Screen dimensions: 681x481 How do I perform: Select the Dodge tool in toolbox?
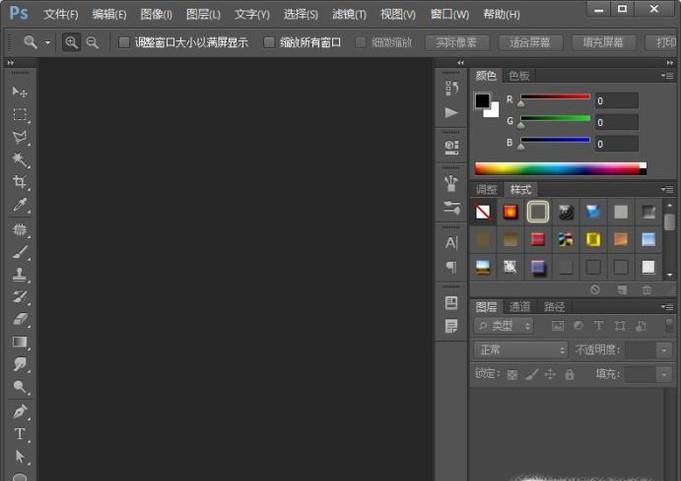point(20,386)
